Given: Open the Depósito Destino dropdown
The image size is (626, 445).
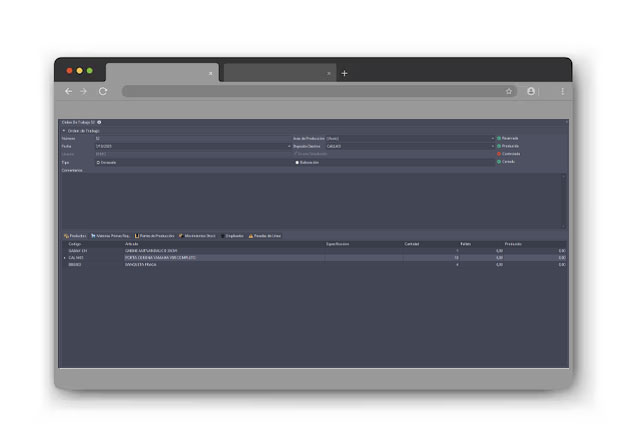Looking at the screenshot, I should point(492,146).
